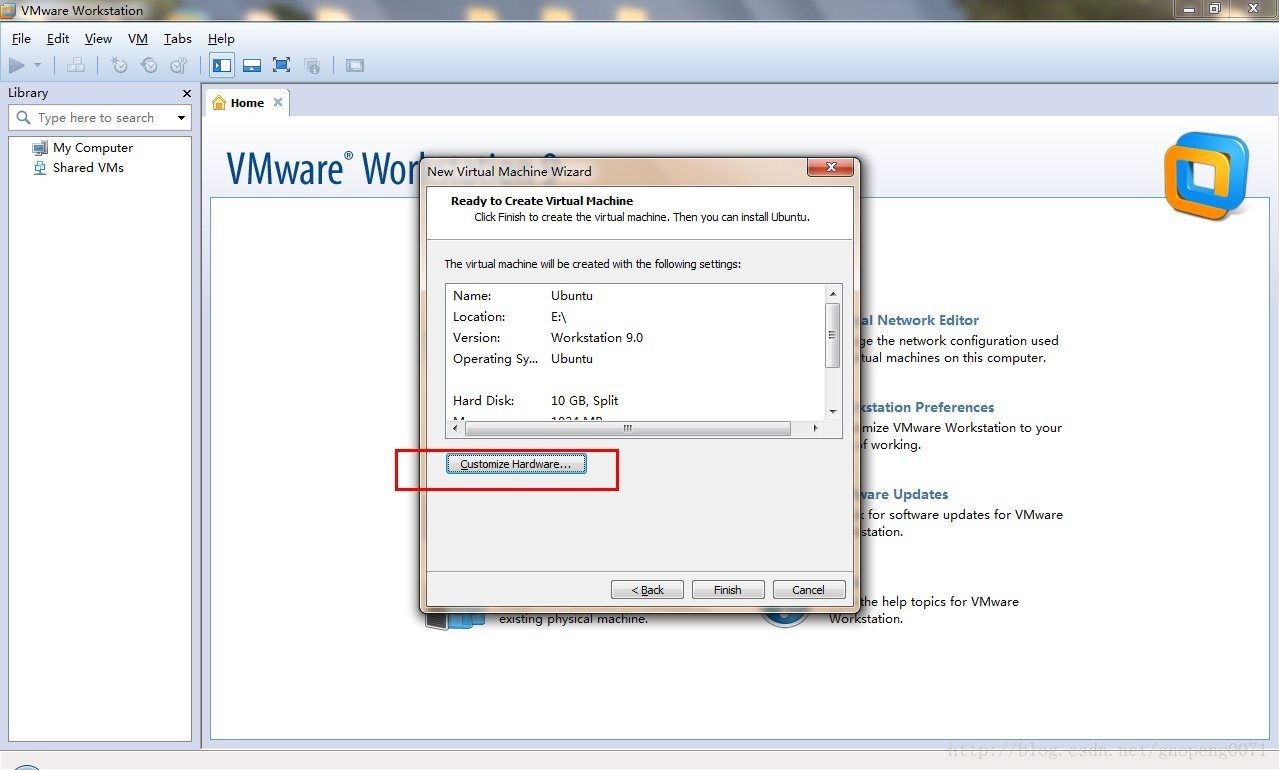Open the VM menu
1279x770 pixels.
[x=138, y=38]
